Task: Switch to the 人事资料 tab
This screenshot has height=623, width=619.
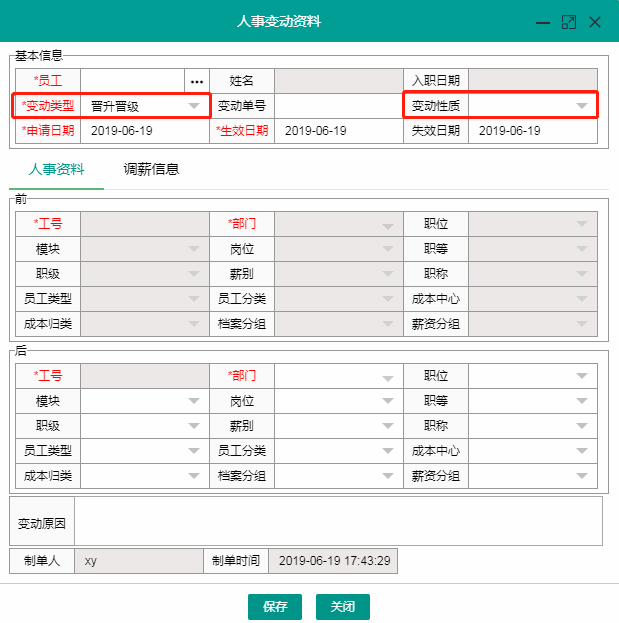Action: coord(56,170)
